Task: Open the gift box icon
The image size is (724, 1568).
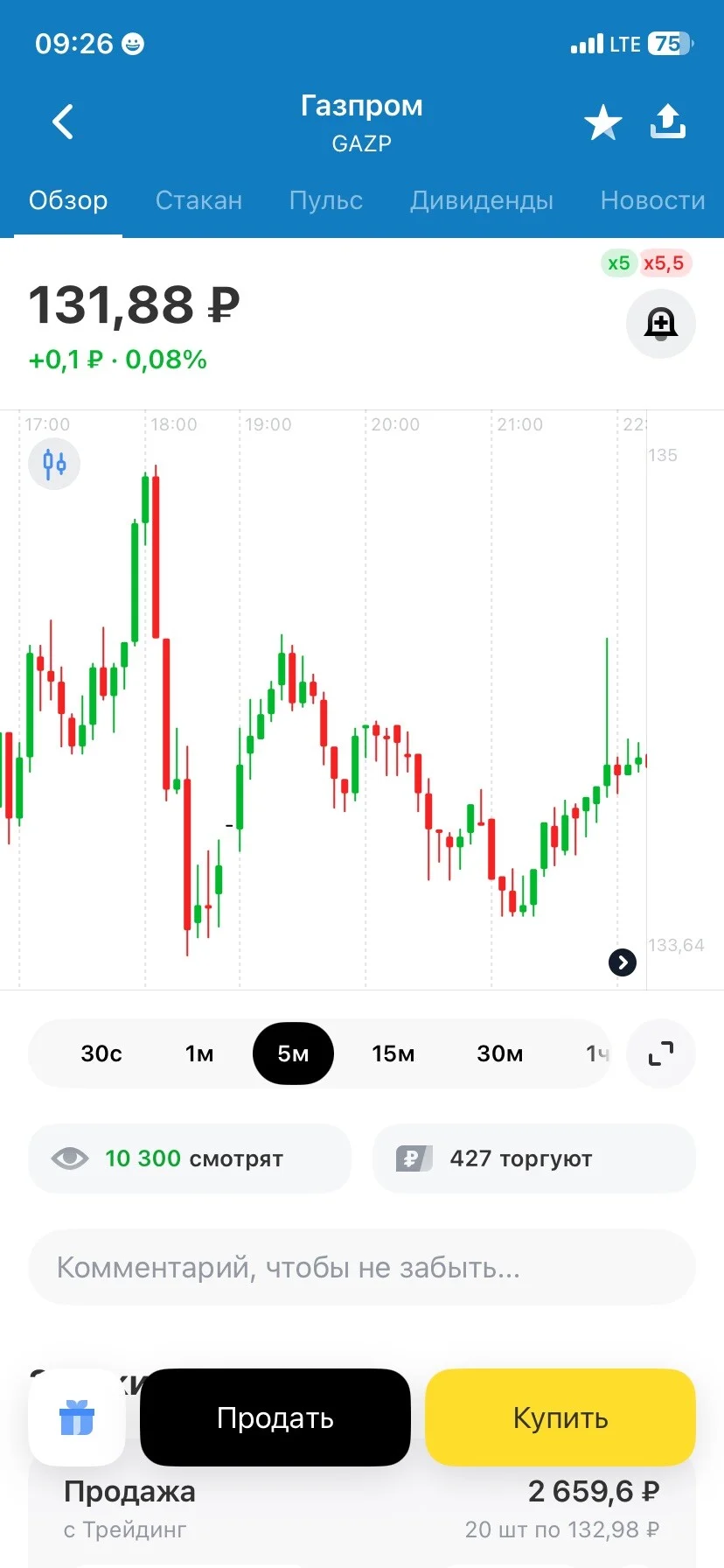Action: tap(77, 1417)
